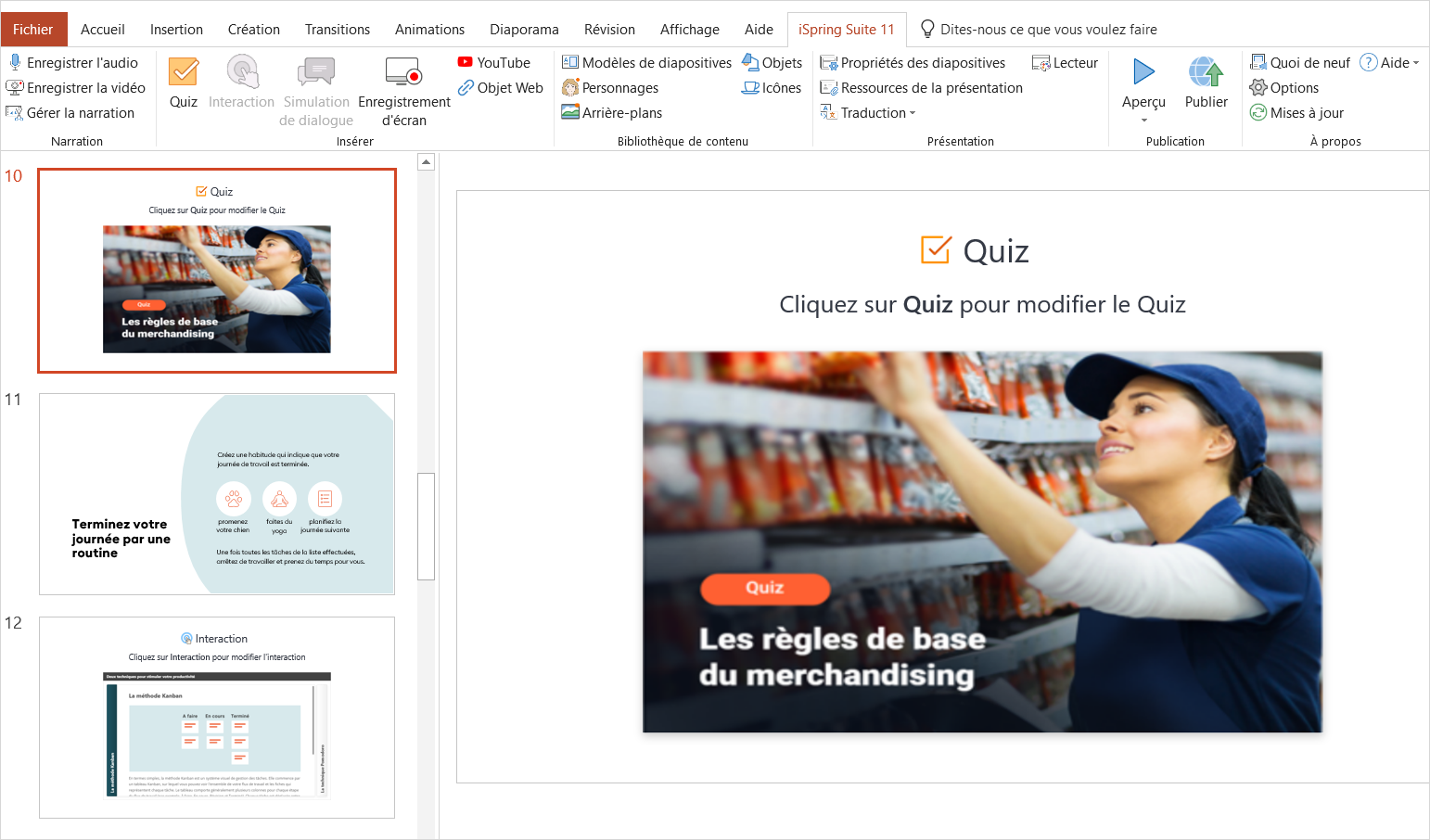Open Simulation de dialogue tool
Viewport: 1430px width, 840px height.
pyautogui.click(x=316, y=91)
